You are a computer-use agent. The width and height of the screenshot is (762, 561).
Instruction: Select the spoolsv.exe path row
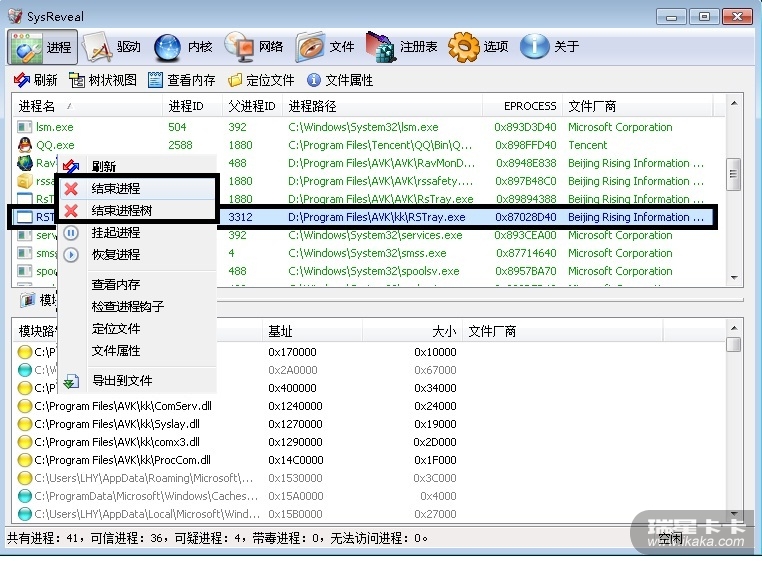pyautogui.click(x=369, y=271)
